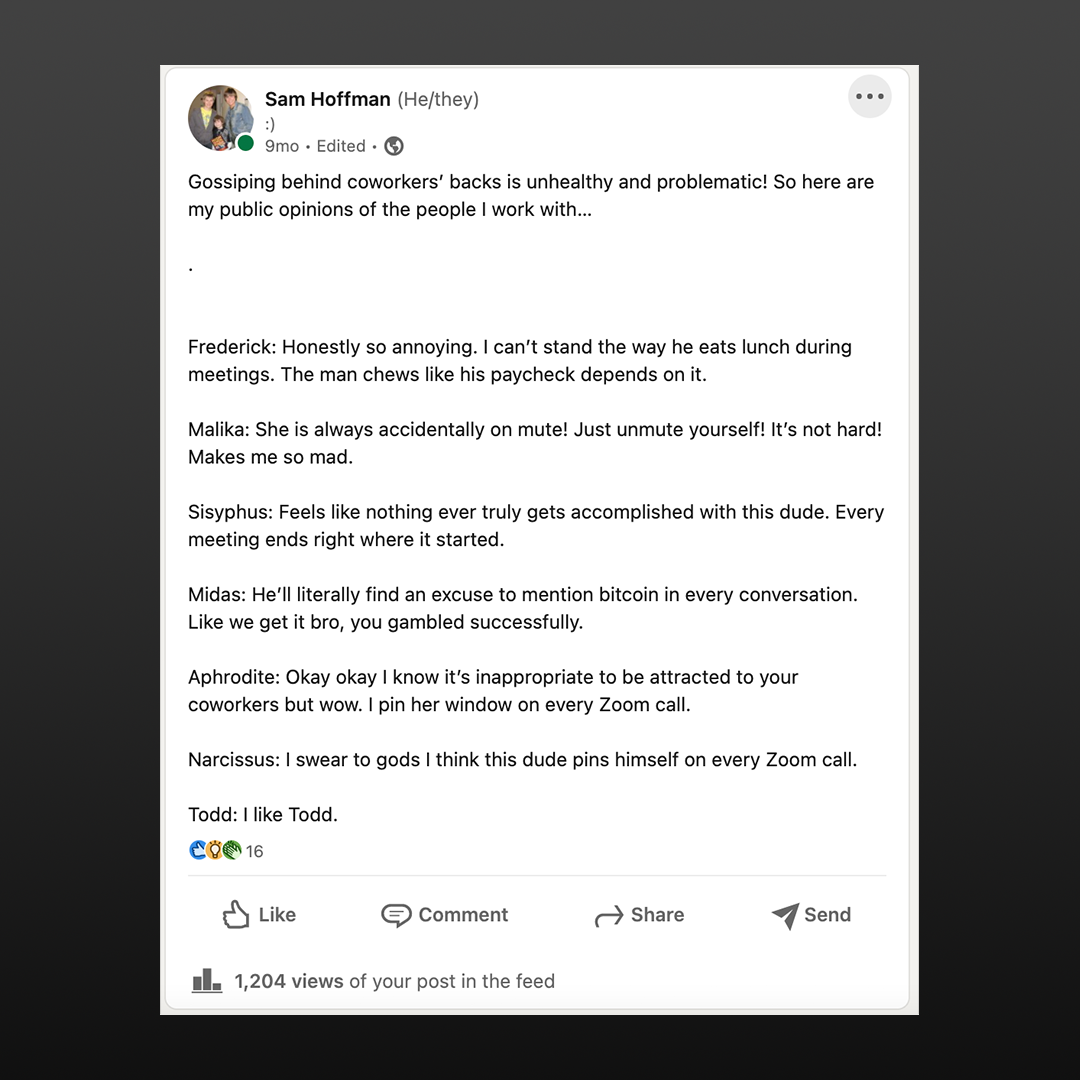Click the blue thumbs-up reaction emoji

tap(198, 851)
